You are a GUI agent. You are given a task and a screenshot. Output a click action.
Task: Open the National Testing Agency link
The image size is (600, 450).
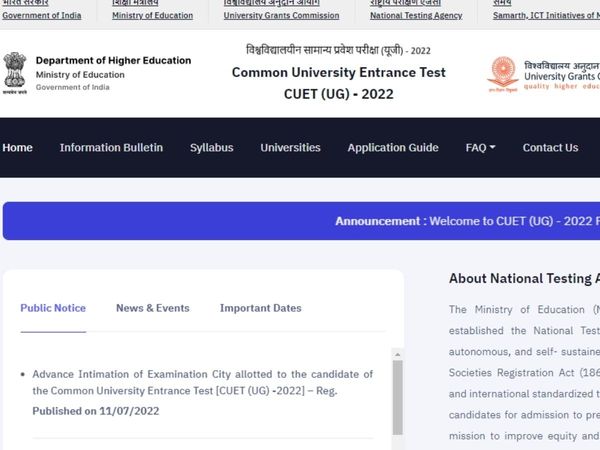pos(416,16)
